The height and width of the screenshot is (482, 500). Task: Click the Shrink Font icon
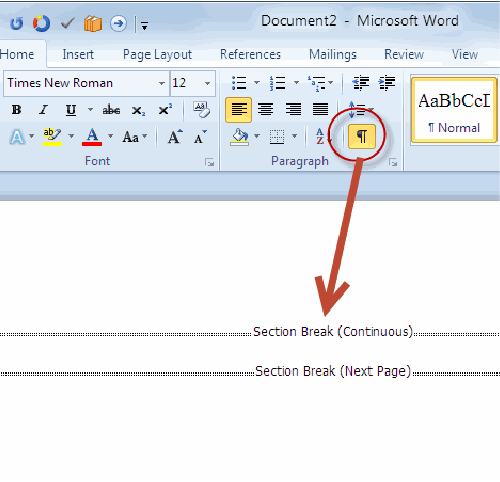pos(200,137)
